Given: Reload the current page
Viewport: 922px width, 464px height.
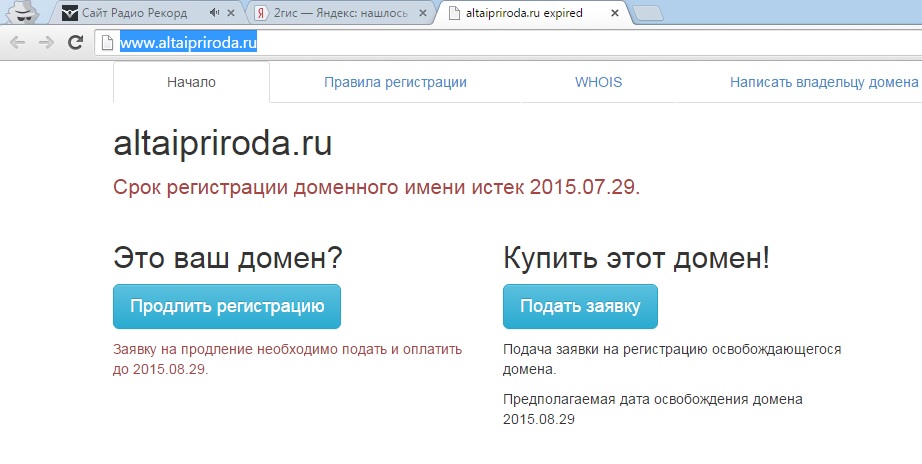Looking at the screenshot, I should coord(75,43).
